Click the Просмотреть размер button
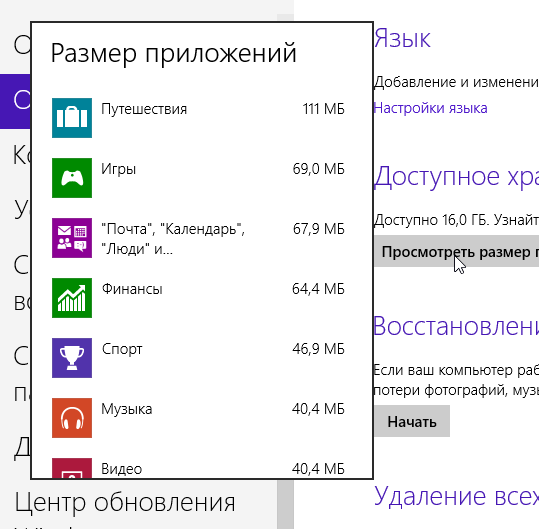 point(456,252)
